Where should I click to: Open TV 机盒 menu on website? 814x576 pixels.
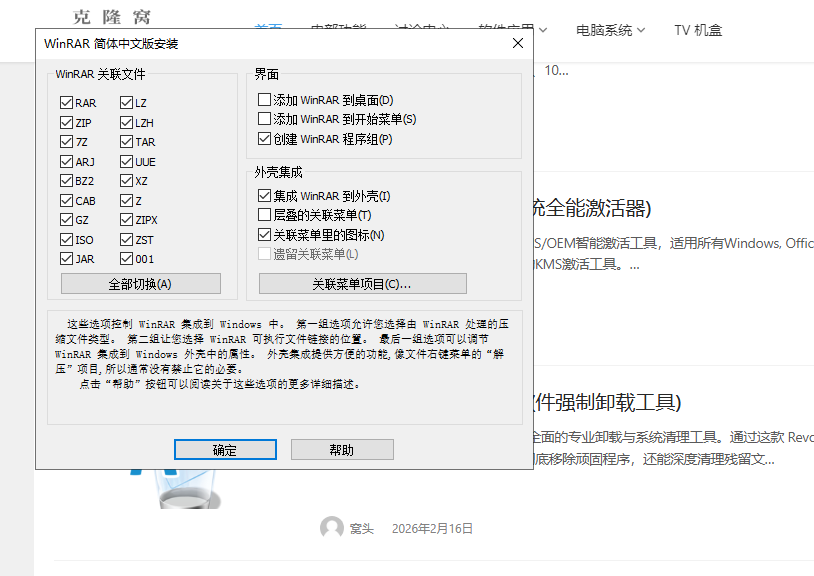pyautogui.click(x=698, y=30)
